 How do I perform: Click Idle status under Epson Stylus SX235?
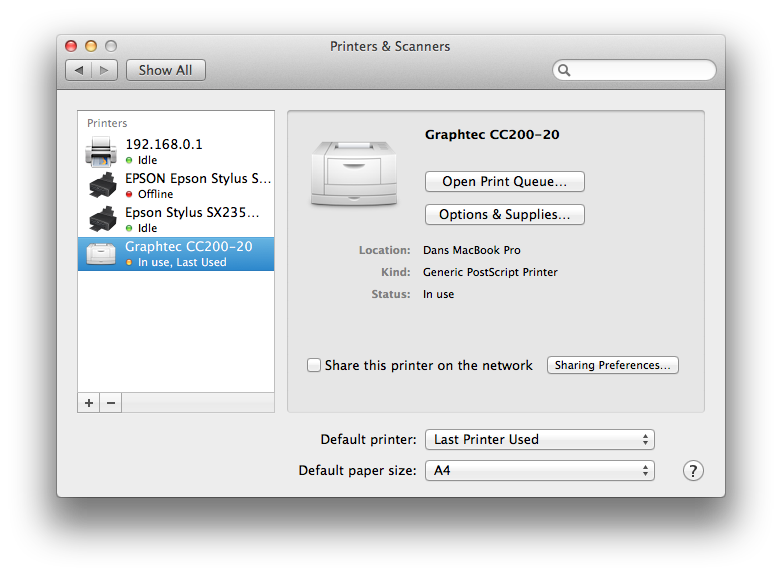pyautogui.click(x=148, y=228)
